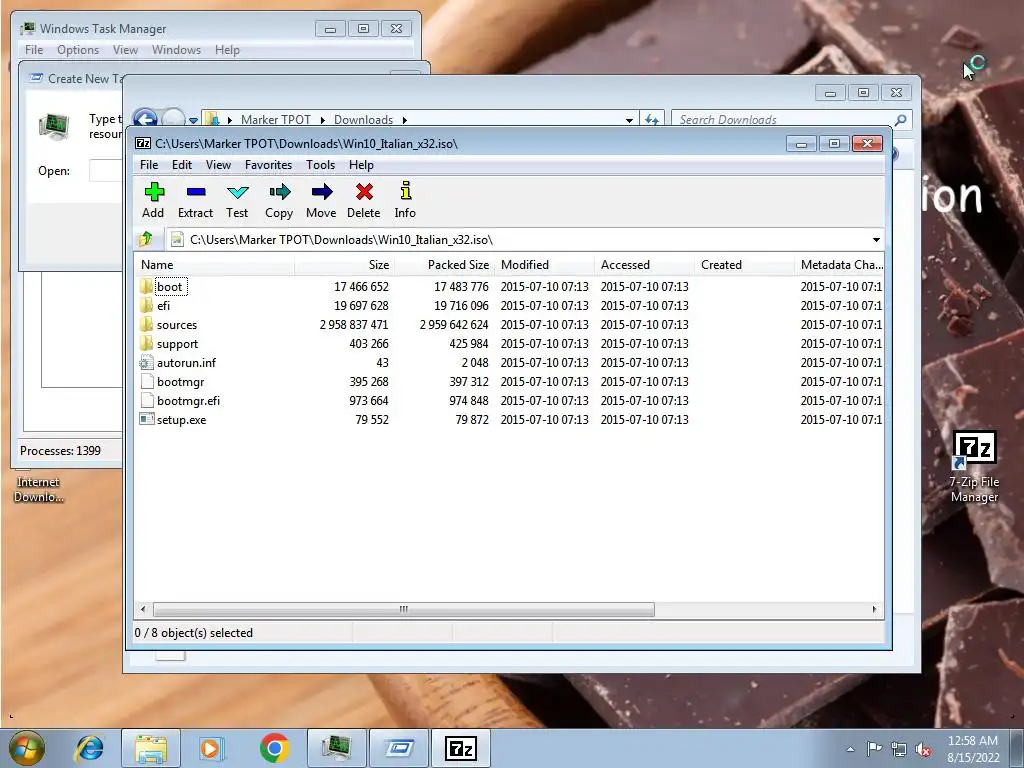Open Task Manager Options menu
This screenshot has width=1024, height=768.
[78, 50]
